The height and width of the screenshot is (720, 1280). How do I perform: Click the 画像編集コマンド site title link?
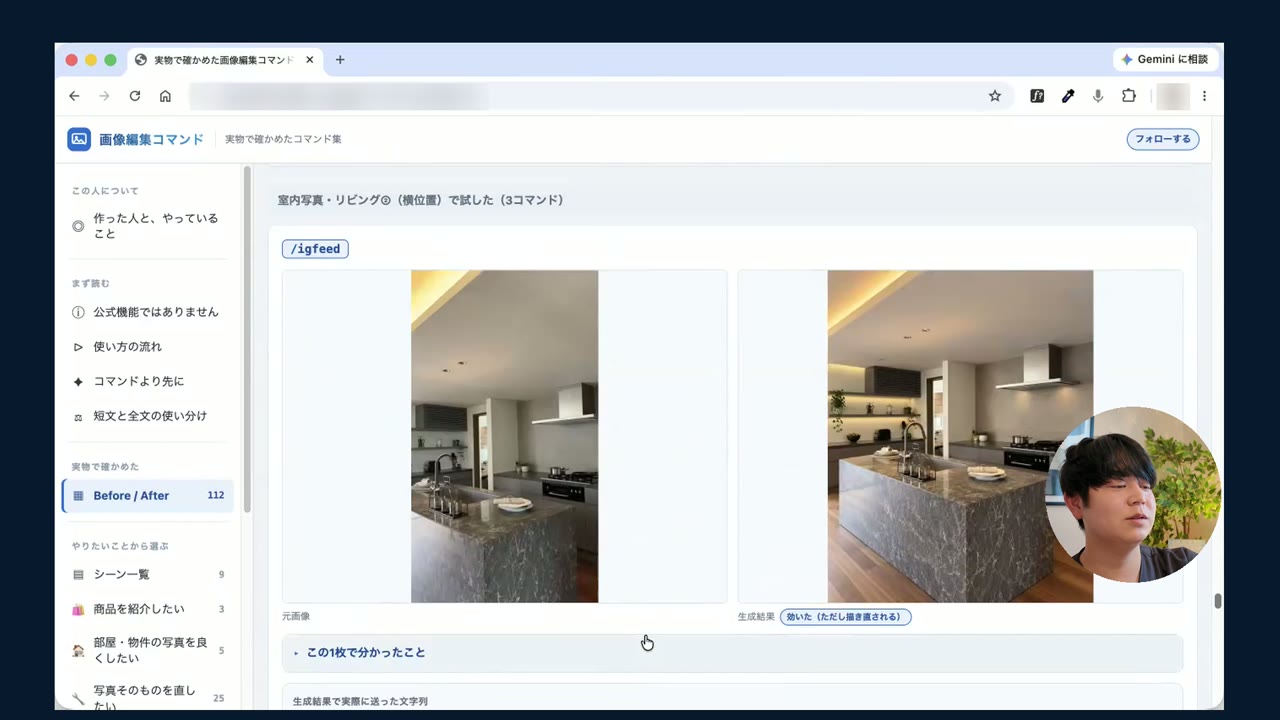pyautogui.click(x=151, y=139)
